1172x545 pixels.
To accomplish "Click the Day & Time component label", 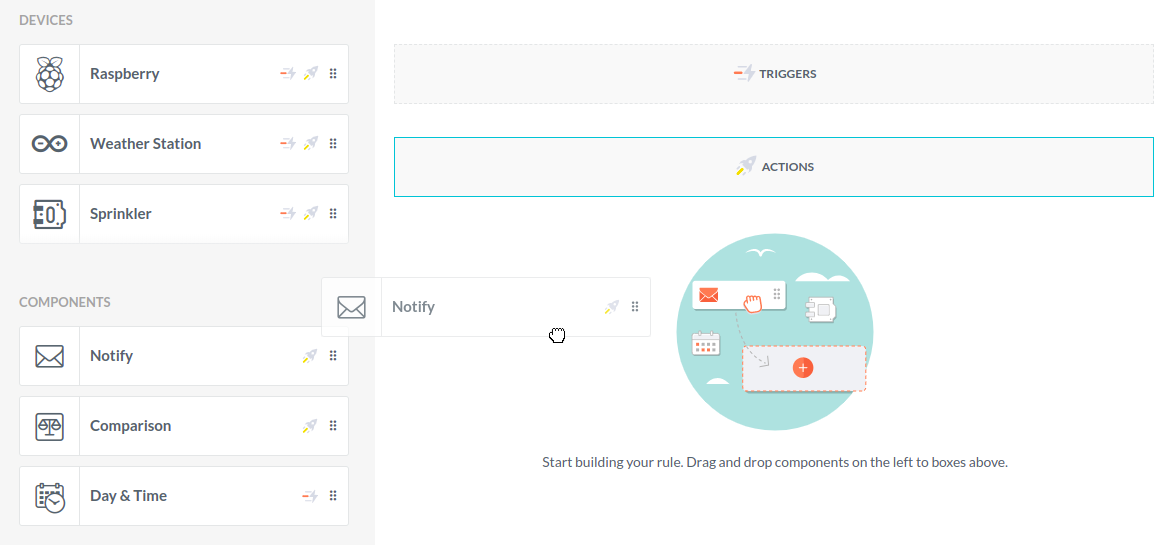I will (128, 496).
